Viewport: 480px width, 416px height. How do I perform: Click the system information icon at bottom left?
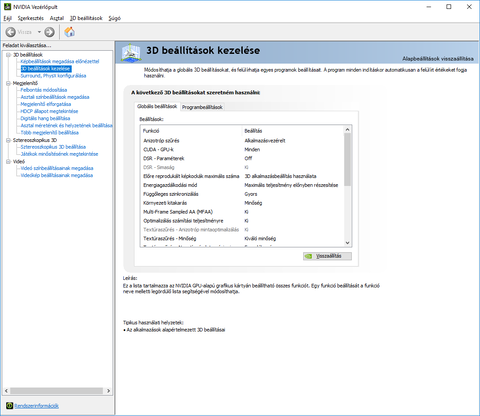[10, 405]
